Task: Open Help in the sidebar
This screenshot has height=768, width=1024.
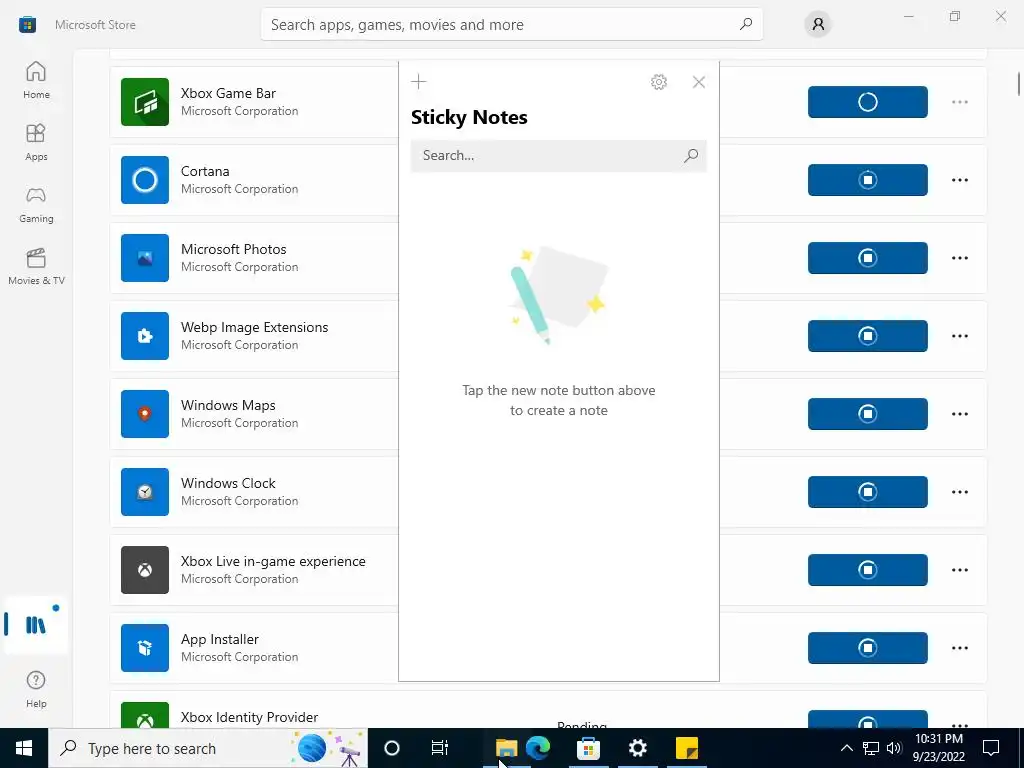Action: (x=36, y=689)
